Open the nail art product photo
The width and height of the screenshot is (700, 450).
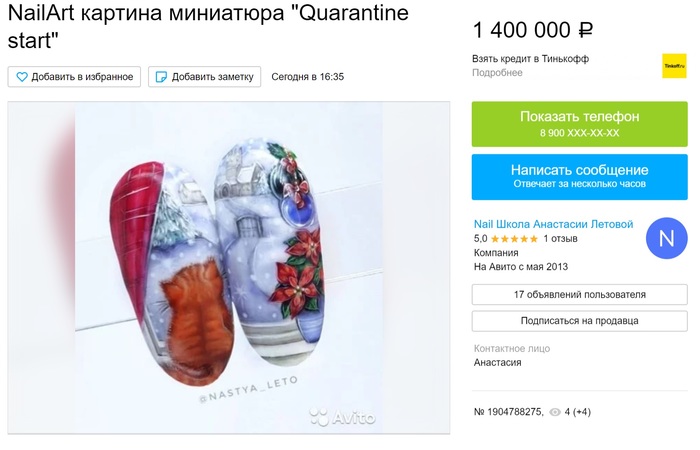[x=229, y=267]
